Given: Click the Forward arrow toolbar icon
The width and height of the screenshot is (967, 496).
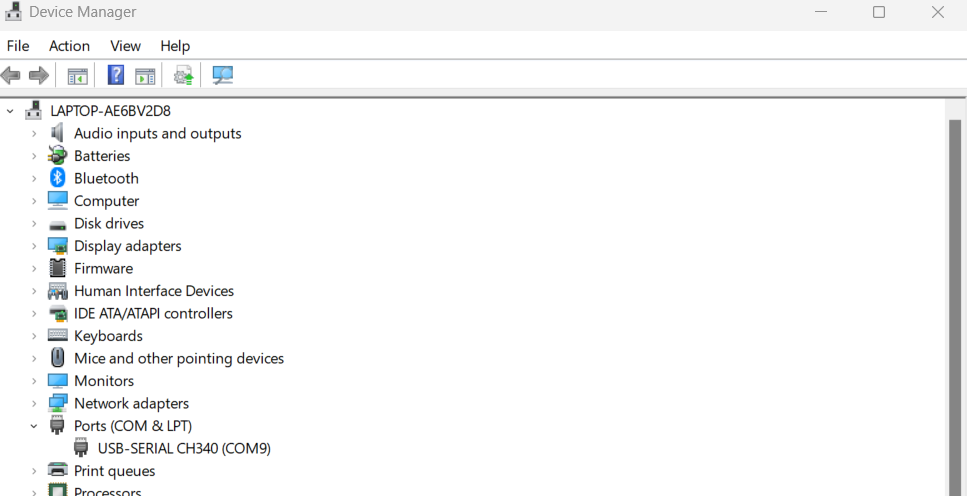Looking at the screenshot, I should point(39,76).
